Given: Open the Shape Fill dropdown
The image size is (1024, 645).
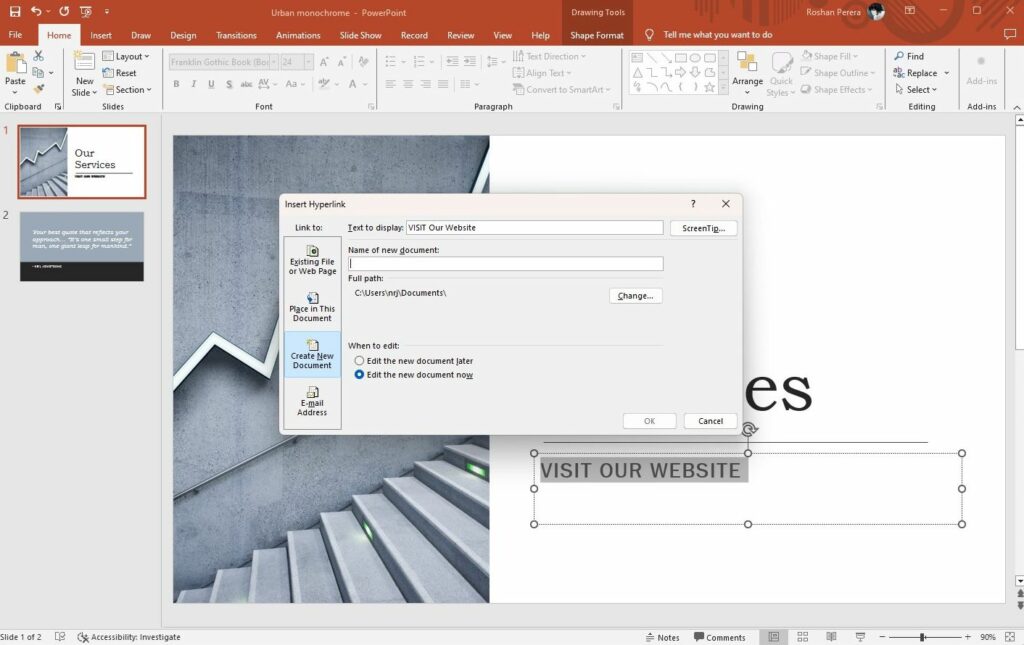Looking at the screenshot, I should click(830, 55).
